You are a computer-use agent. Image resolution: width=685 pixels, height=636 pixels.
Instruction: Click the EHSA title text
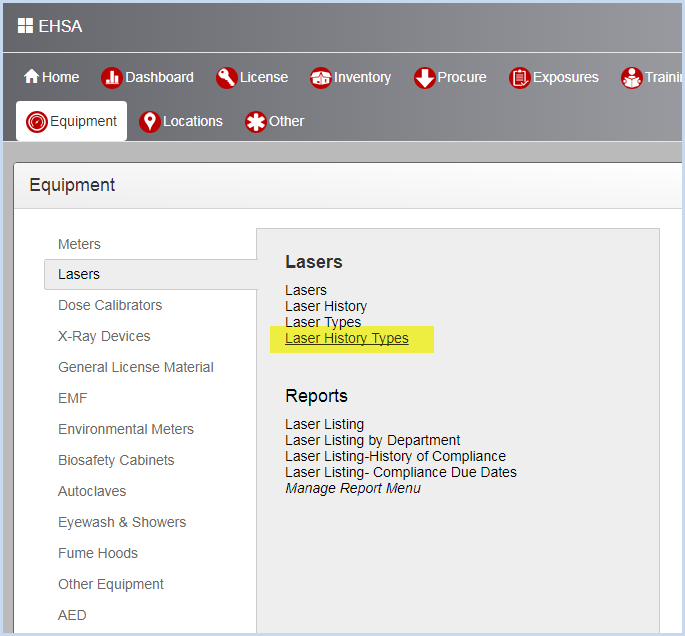[60, 26]
